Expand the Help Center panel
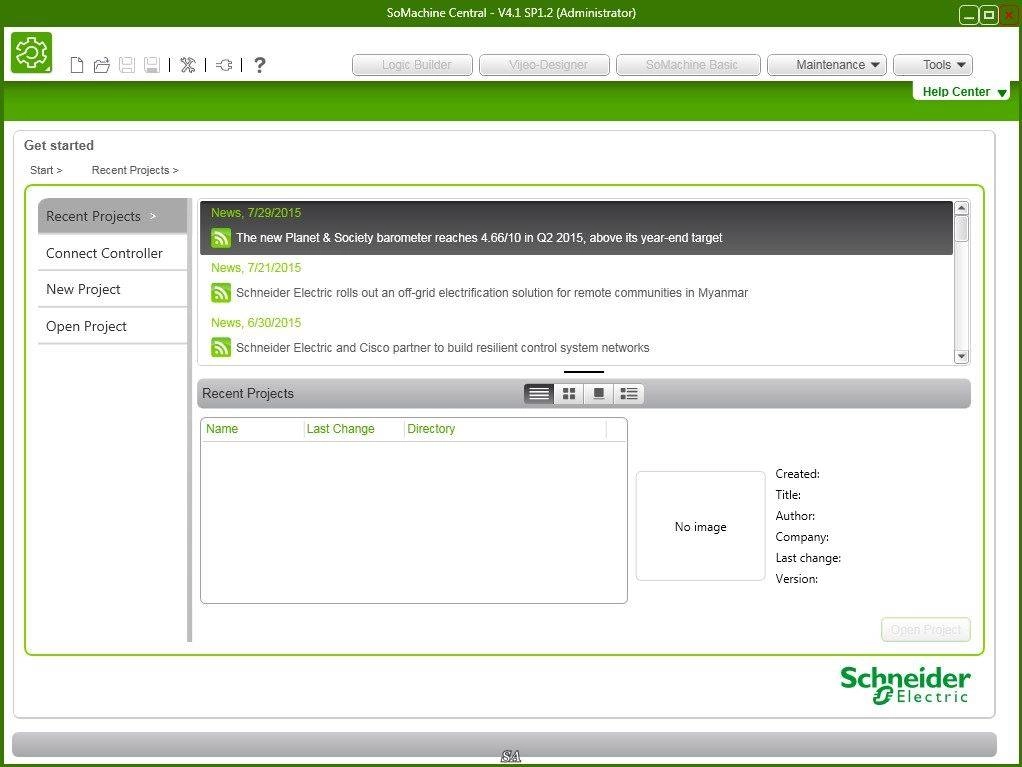The width and height of the screenshot is (1022, 767). point(962,92)
